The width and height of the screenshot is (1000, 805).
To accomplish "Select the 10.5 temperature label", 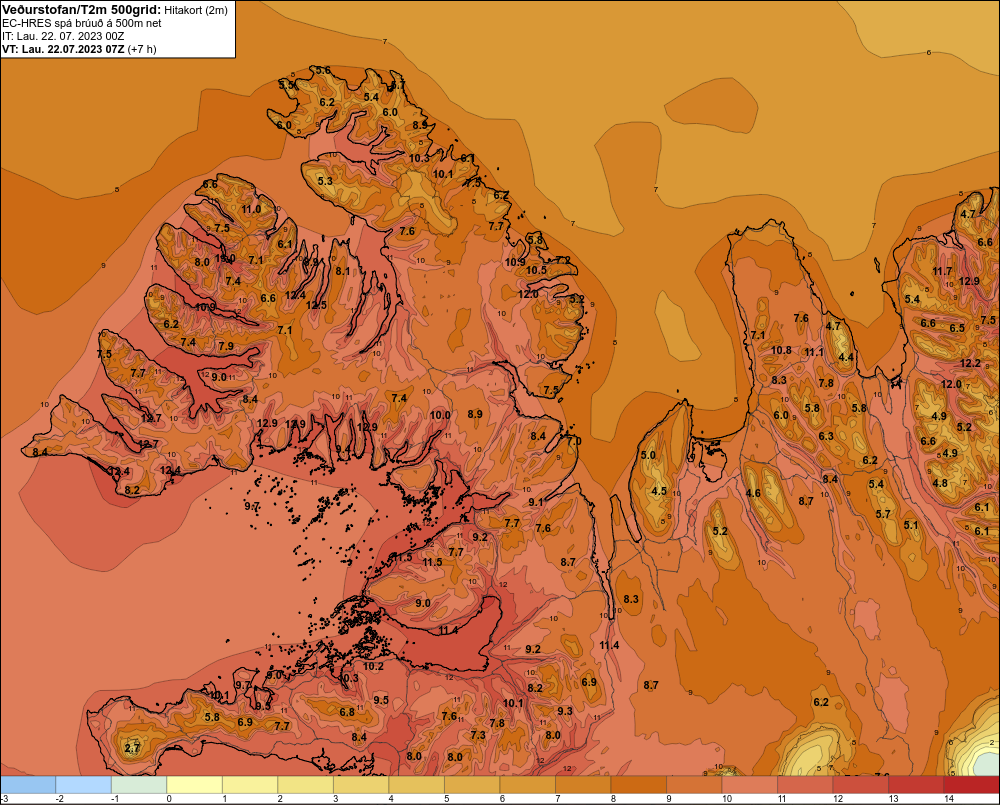I will (x=536, y=270).
